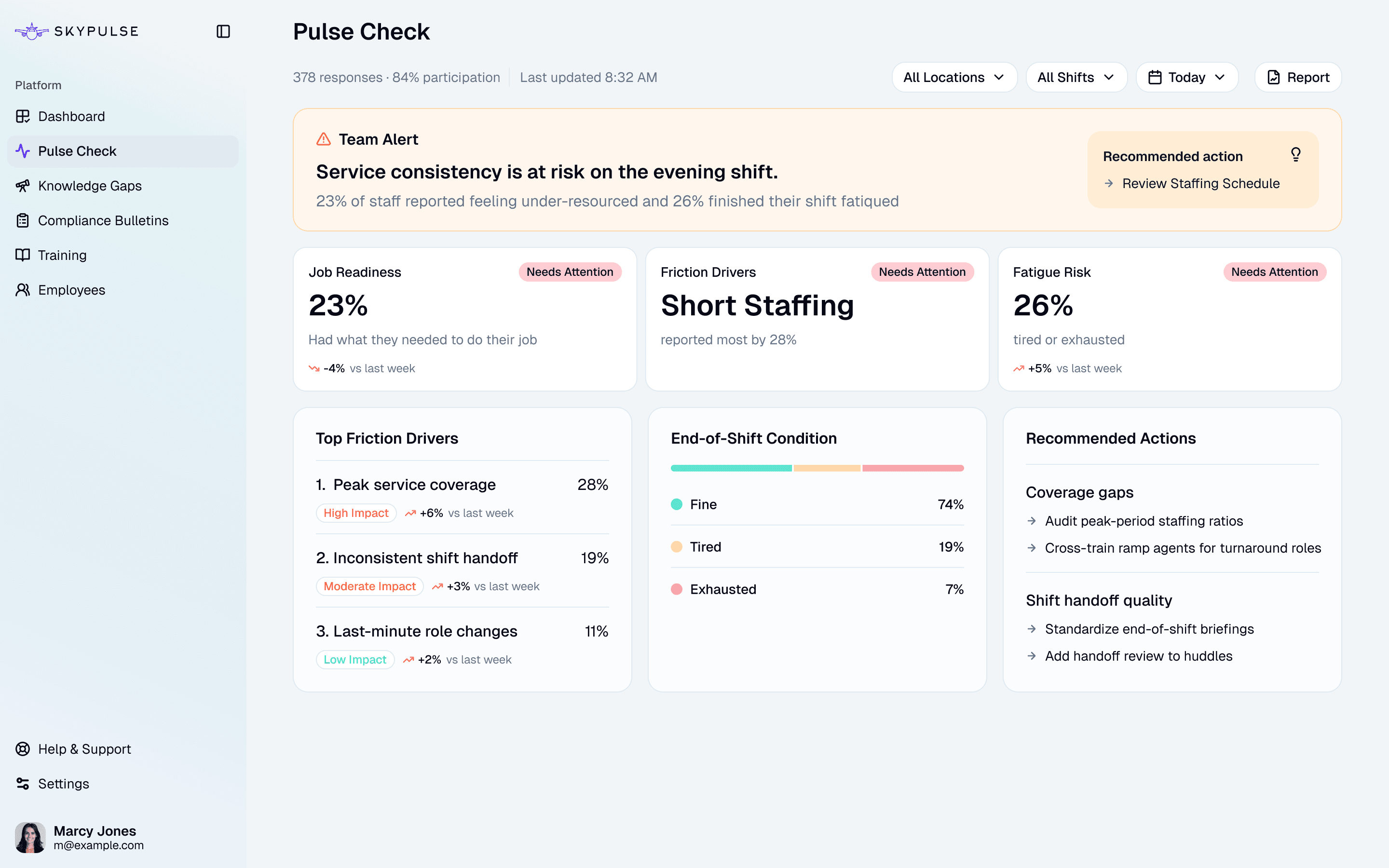Viewport: 1389px width, 868px height.
Task: Click the Training book icon
Action: [23, 255]
